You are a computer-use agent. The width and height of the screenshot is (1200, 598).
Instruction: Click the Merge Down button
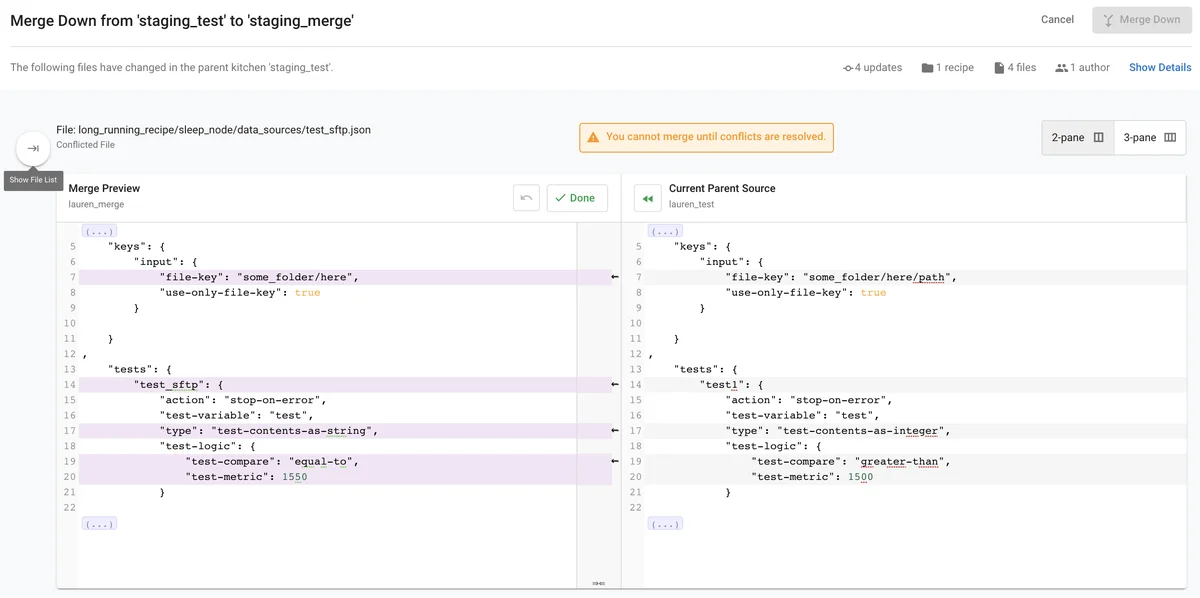click(1141, 20)
